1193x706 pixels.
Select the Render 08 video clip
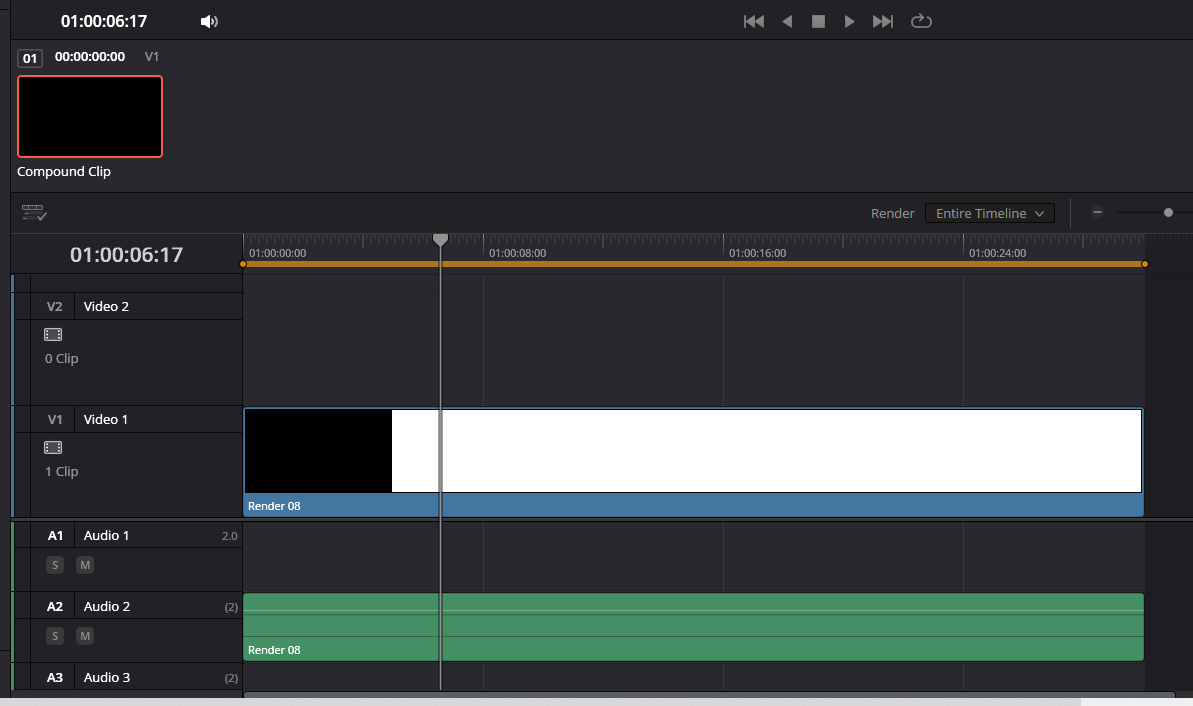click(x=692, y=460)
